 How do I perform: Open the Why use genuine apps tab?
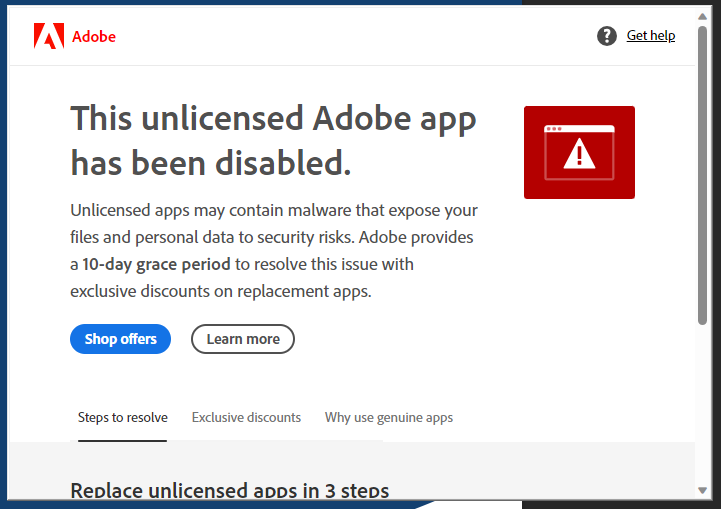pyautogui.click(x=388, y=418)
